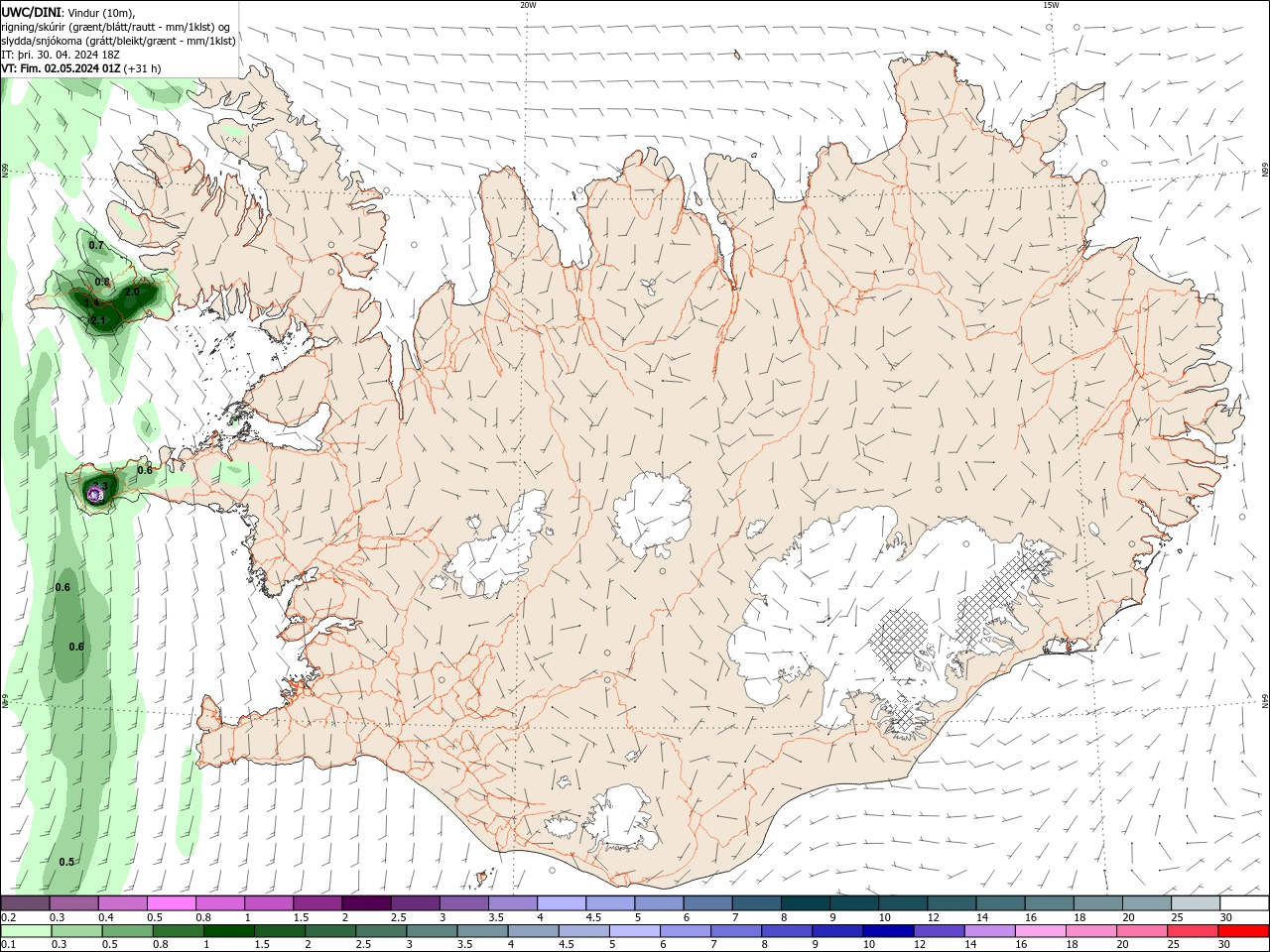Click the 20W longitude label

click(x=528, y=5)
